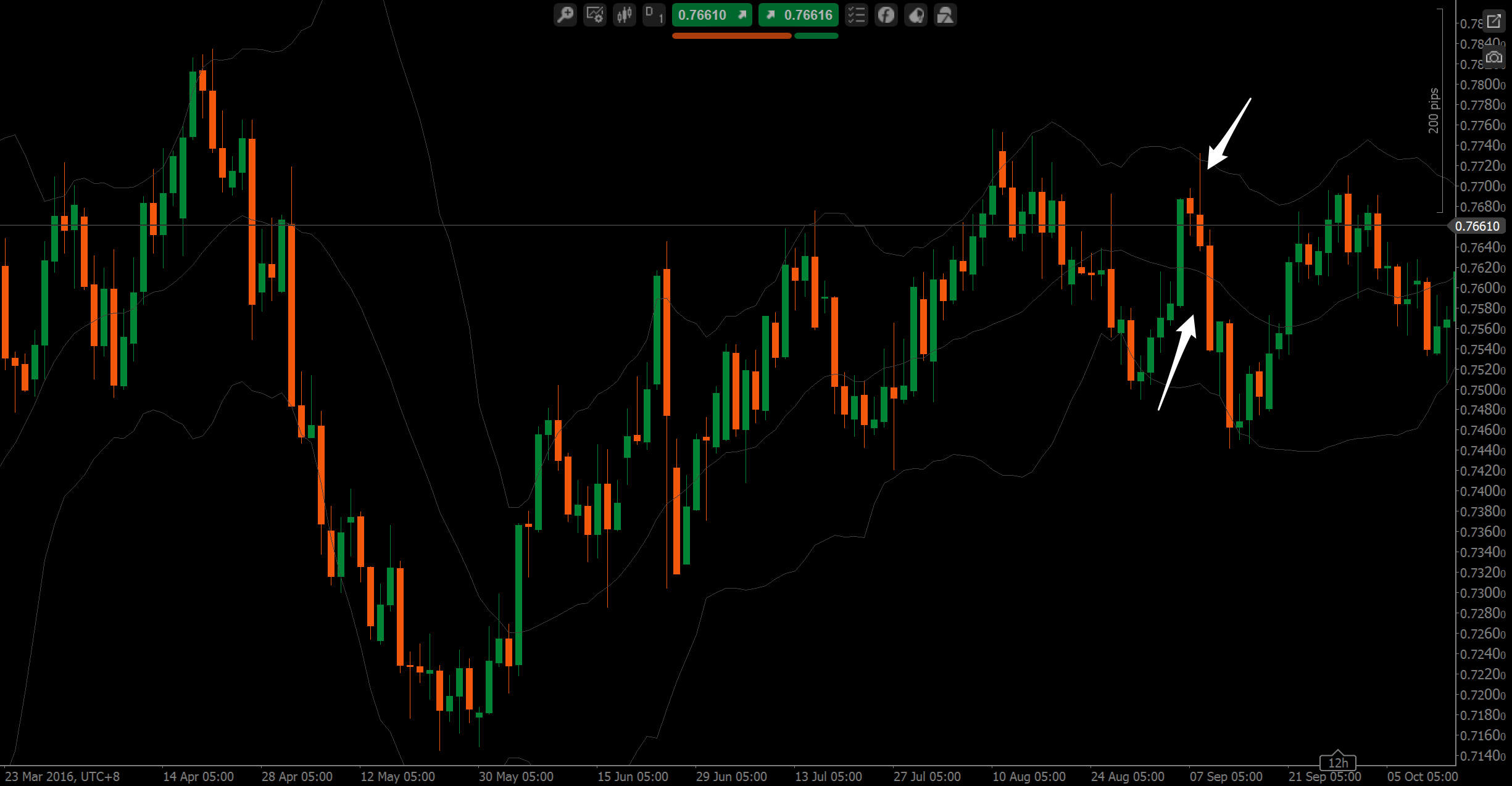Click the 0.75000 price axis label
The height and width of the screenshot is (786, 1512).
(1482, 390)
